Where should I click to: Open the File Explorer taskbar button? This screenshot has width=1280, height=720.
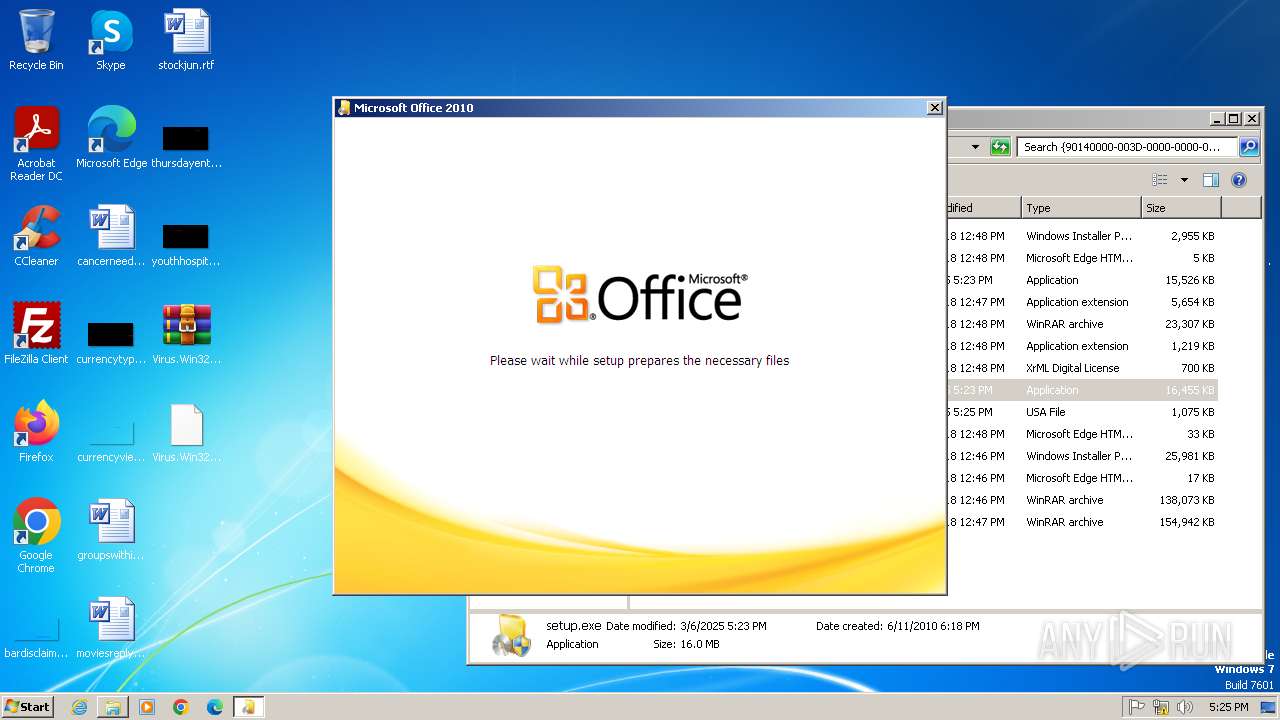pyautogui.click(x=113, y=707)
